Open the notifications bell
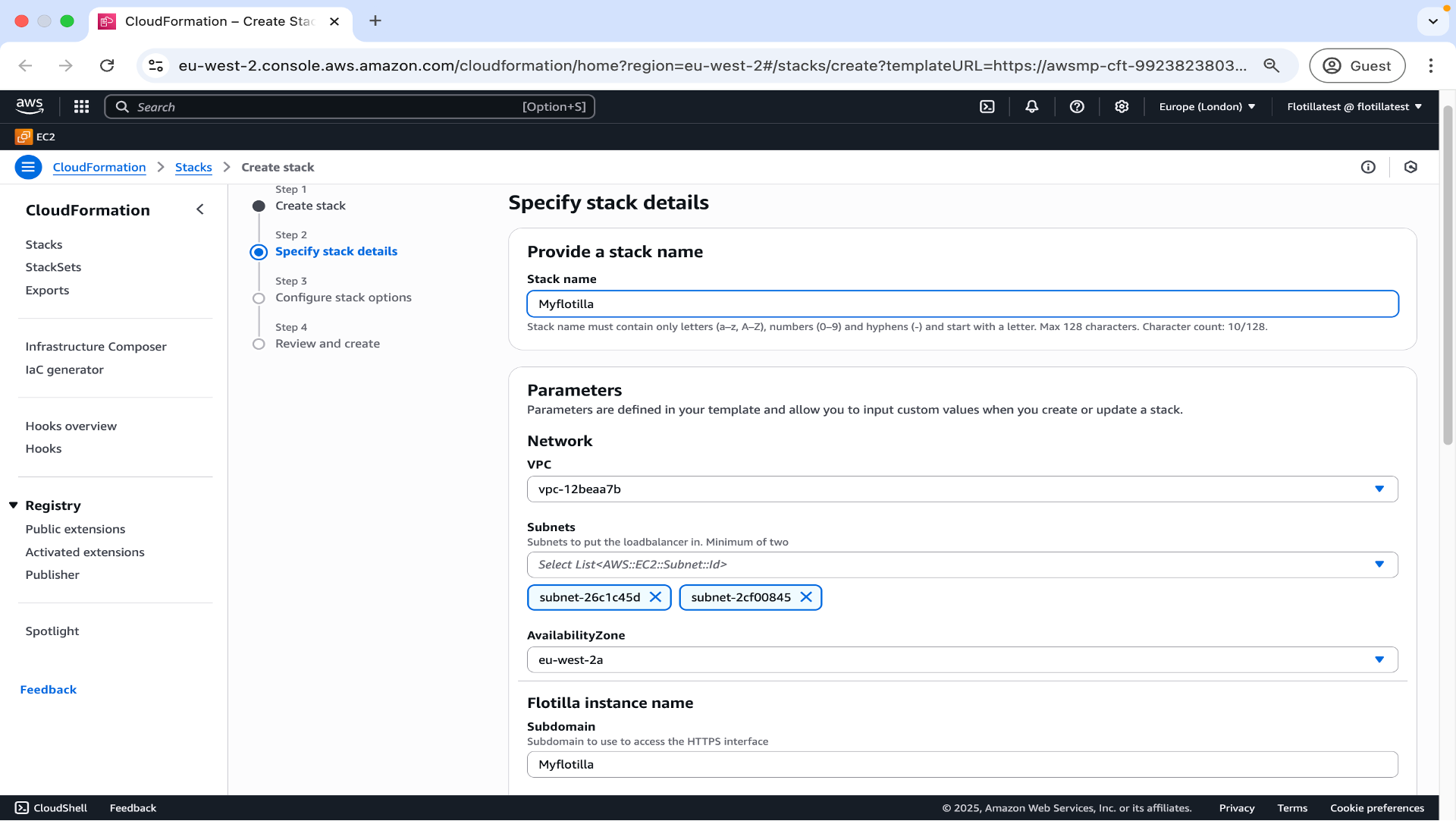This screenshot has height=821, width=1456. [x=1031, y=107]
